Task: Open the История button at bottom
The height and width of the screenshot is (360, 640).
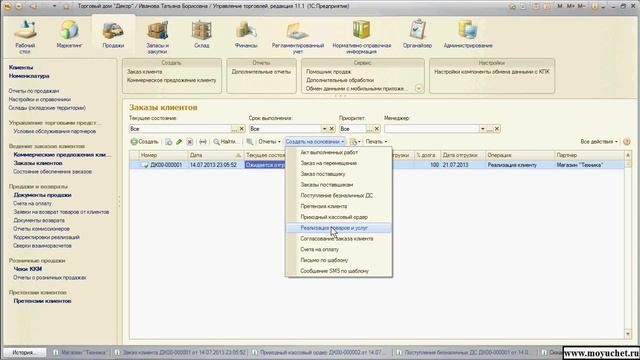Action: pos(24,352)
